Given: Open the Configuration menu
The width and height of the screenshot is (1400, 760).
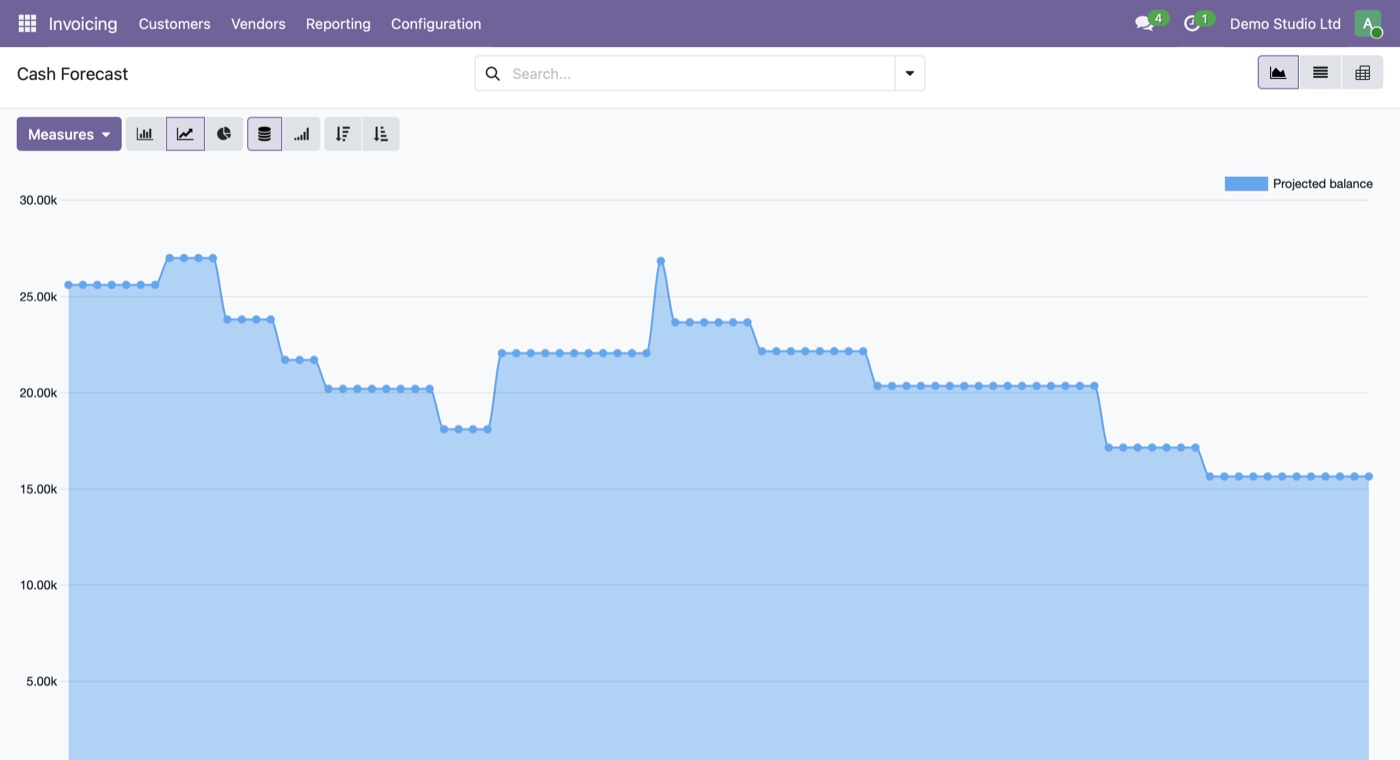Looking at the screenshot, I should point(436,23).
